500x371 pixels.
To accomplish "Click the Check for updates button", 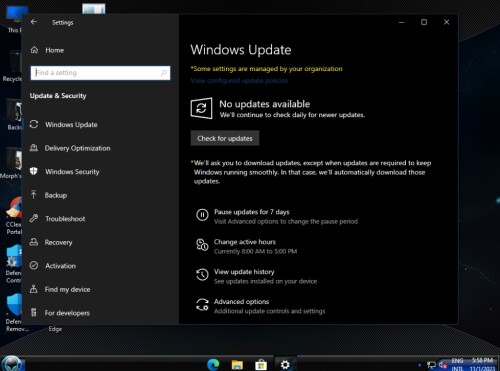I will pyautogui.click(x=225, y=138).
